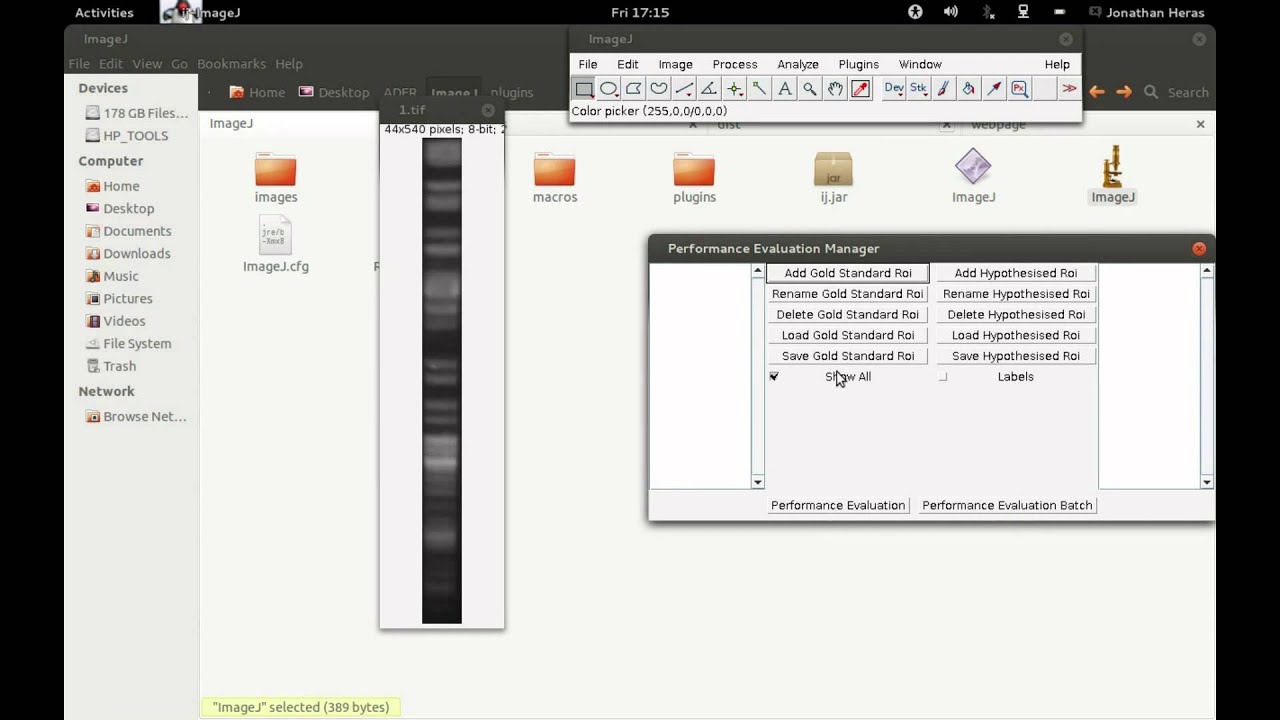
Task: Click Load Hypothesised Roi button
Action: (1016, 335)
